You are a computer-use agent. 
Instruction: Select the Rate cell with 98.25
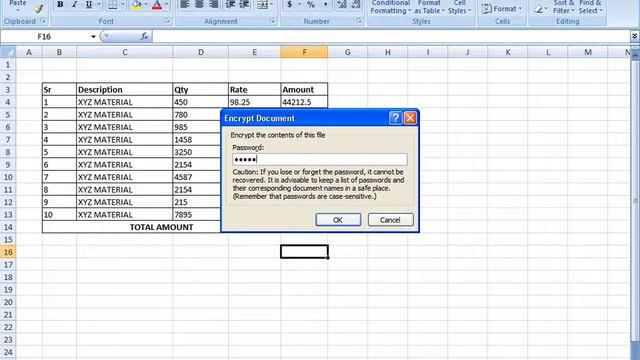tap(254, 102)
